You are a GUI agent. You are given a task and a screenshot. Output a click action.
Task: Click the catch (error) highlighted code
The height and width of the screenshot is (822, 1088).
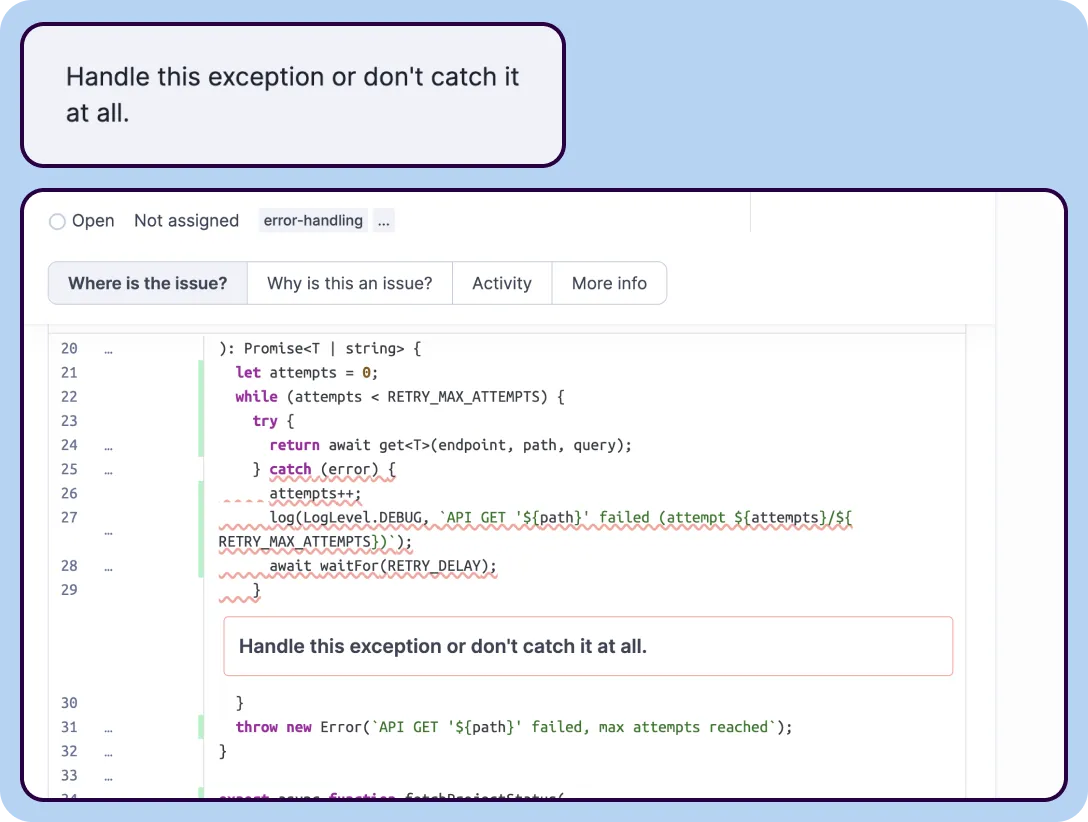(x=332, y=470)
